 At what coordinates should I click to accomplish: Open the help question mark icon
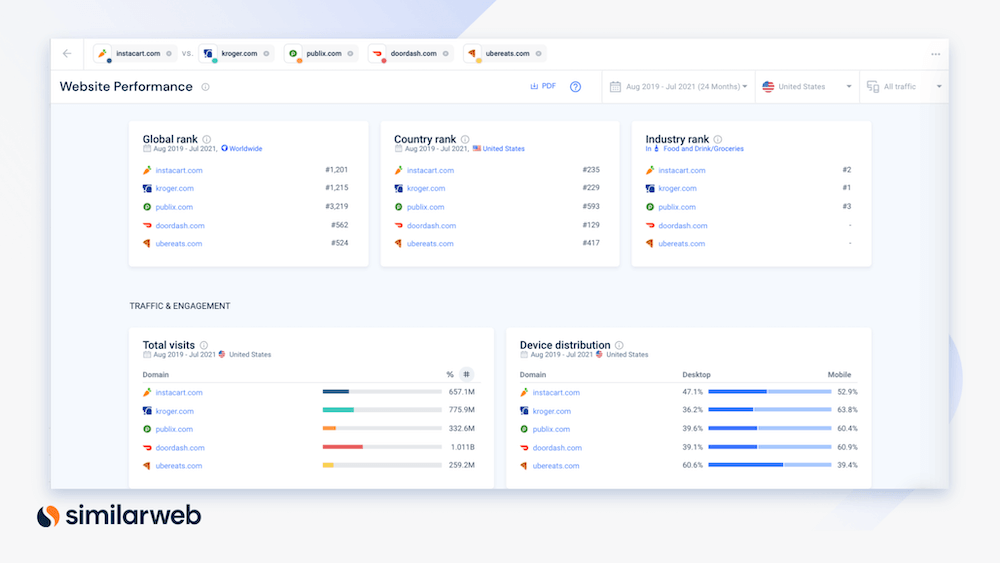[576, 87]
